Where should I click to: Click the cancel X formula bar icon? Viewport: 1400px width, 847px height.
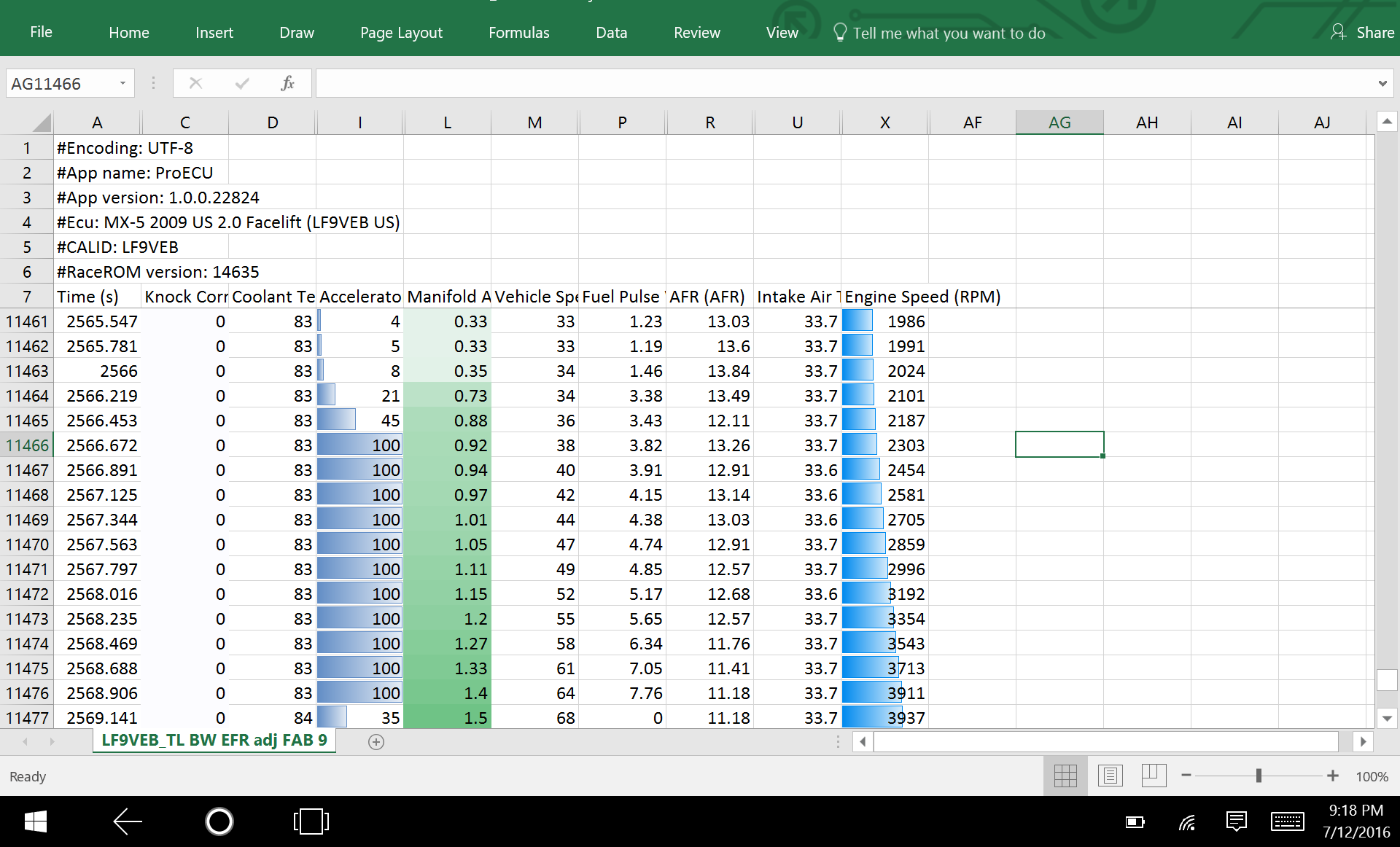(195, 83)
